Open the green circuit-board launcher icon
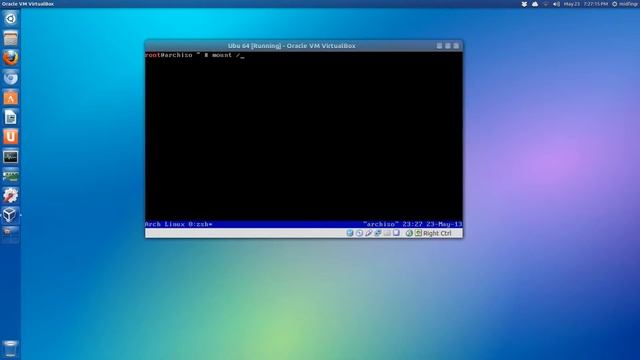This screenshot has height=360, width=640. tap(11, 176)
